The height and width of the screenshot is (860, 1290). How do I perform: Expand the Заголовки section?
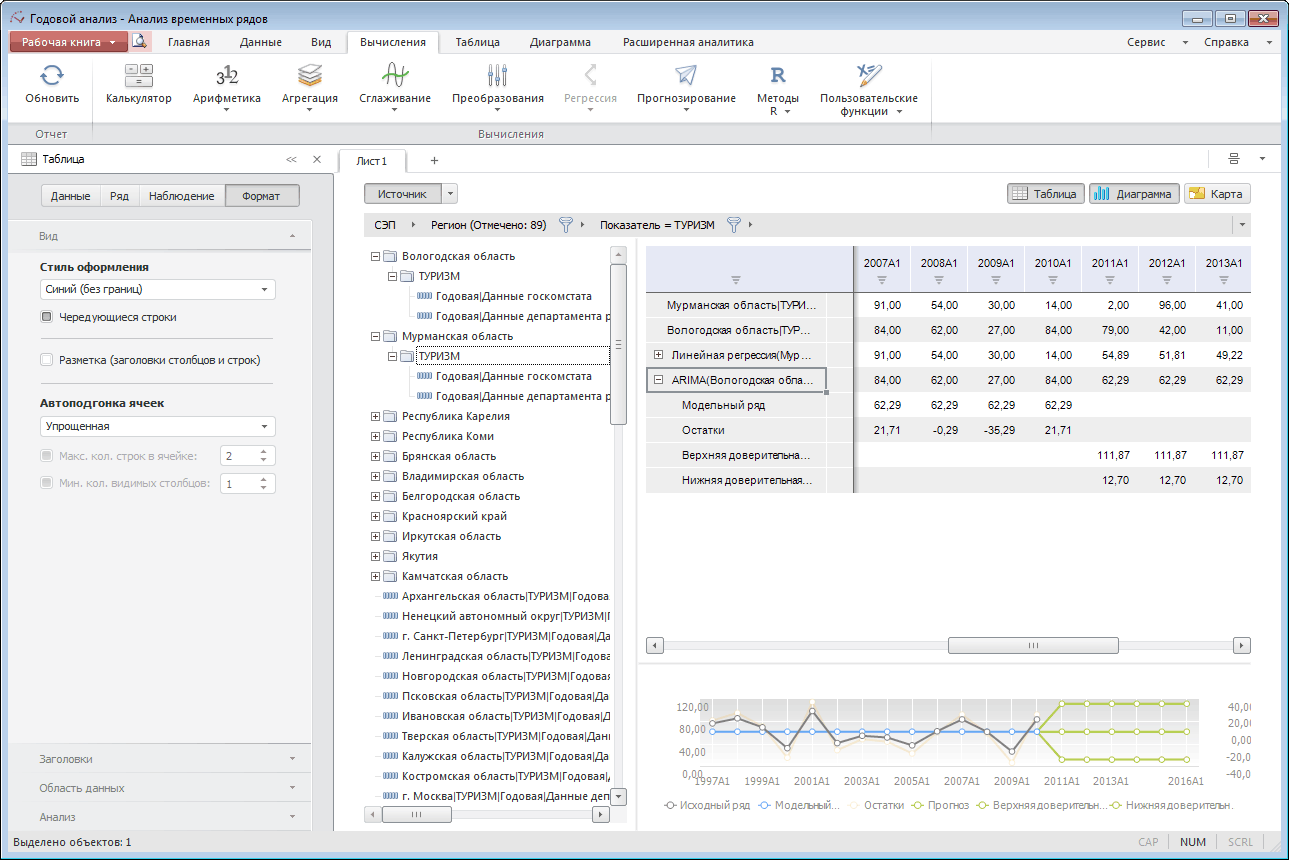(x=166, y=758)
